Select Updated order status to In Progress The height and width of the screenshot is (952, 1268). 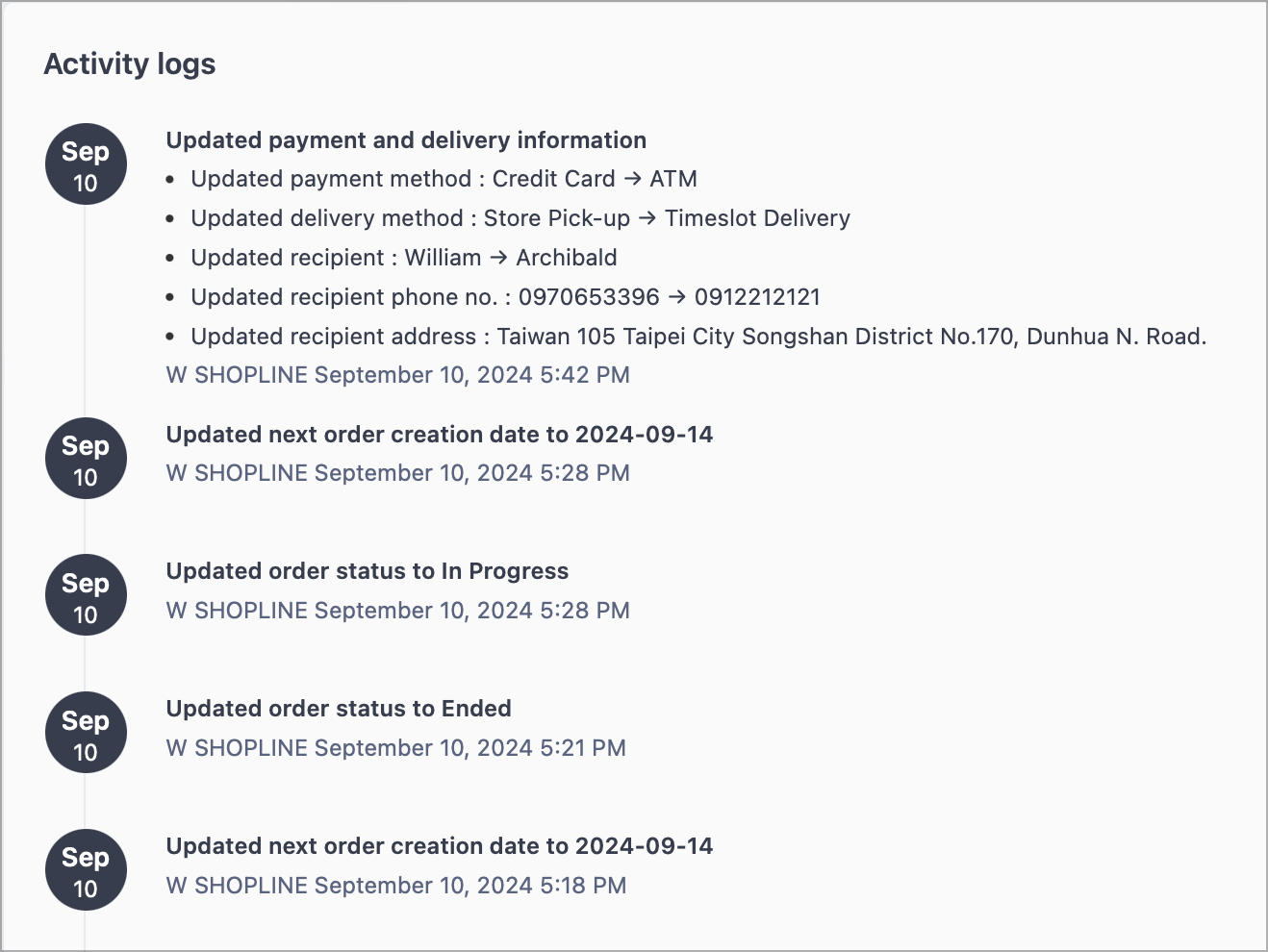point(368,571)
